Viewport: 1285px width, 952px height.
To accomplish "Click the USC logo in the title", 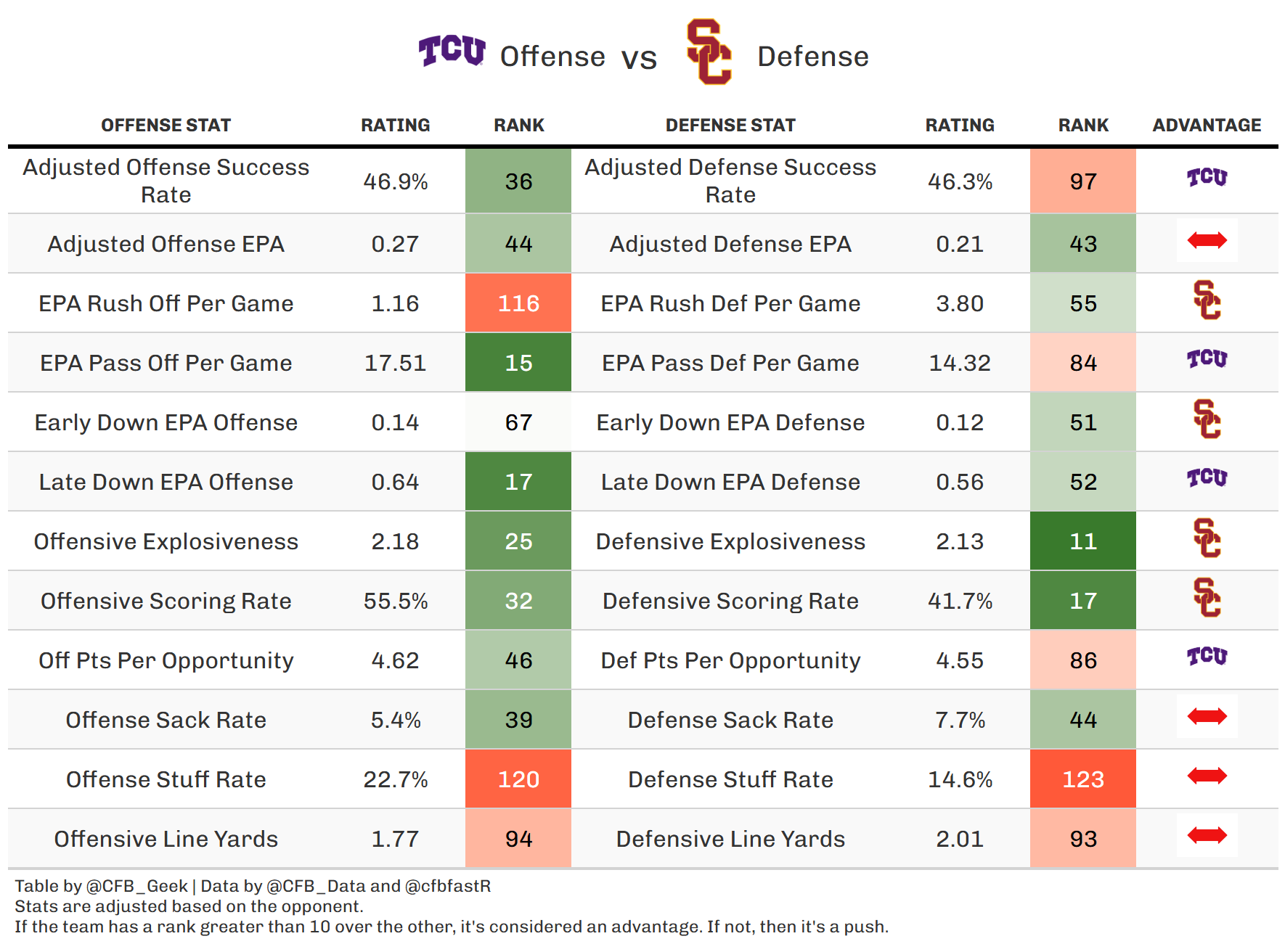I will [709, 52].
